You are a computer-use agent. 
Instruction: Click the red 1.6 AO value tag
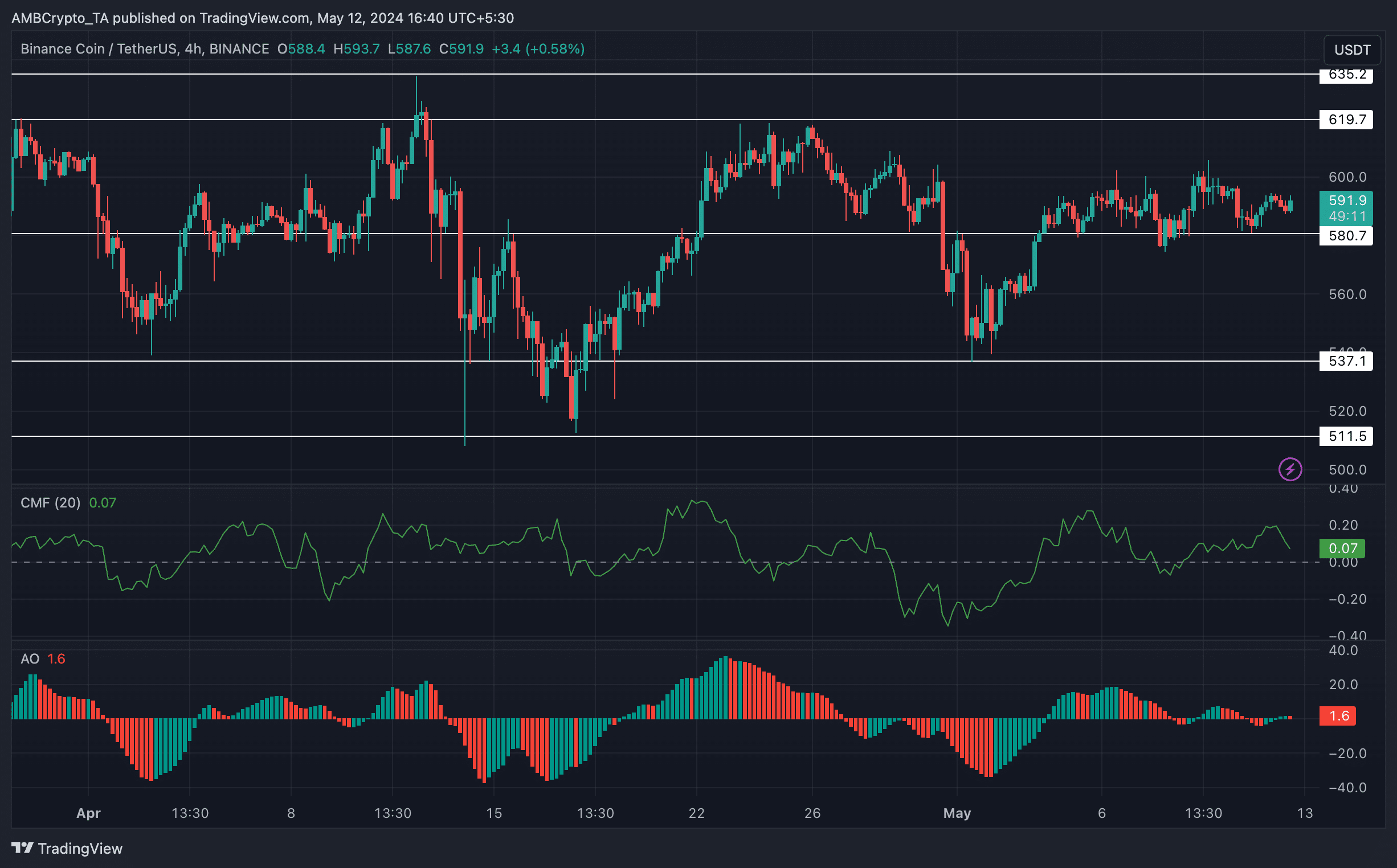[1338, 716]
